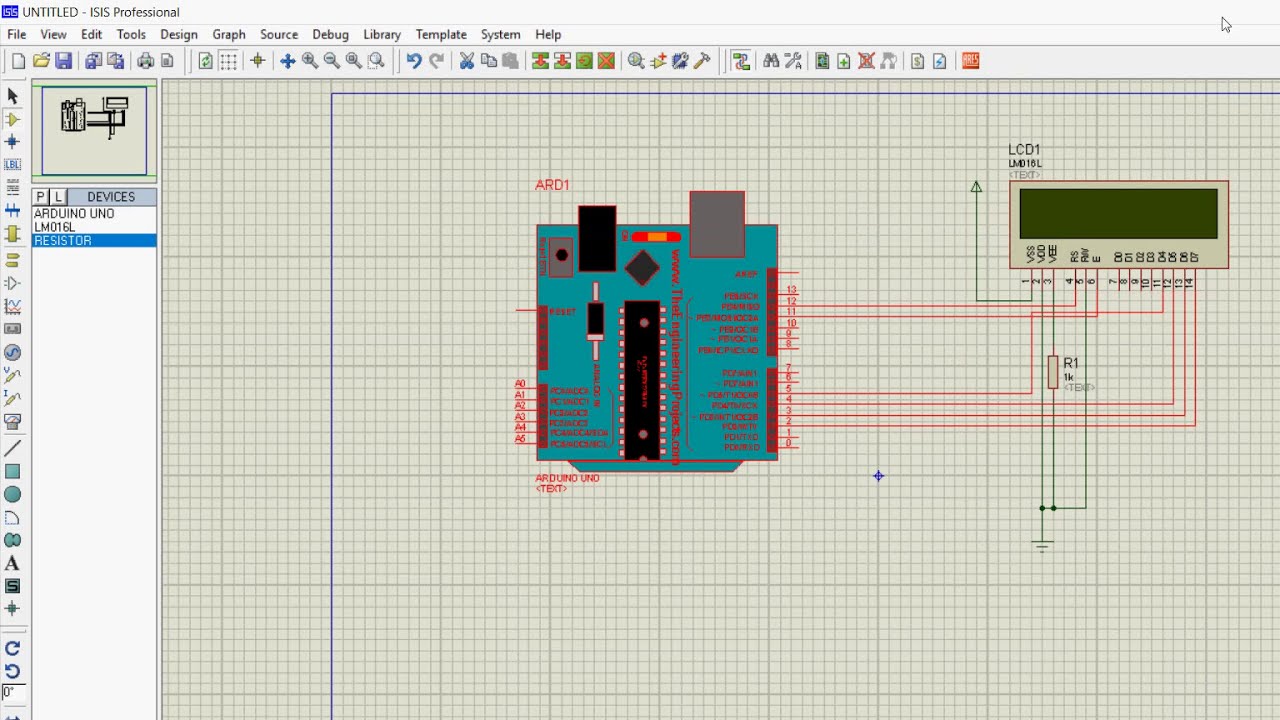1280x720 pixels.
Task: Click the ARES netlist transfer icon
Action: pyautogui.click(x=970, y=61)
